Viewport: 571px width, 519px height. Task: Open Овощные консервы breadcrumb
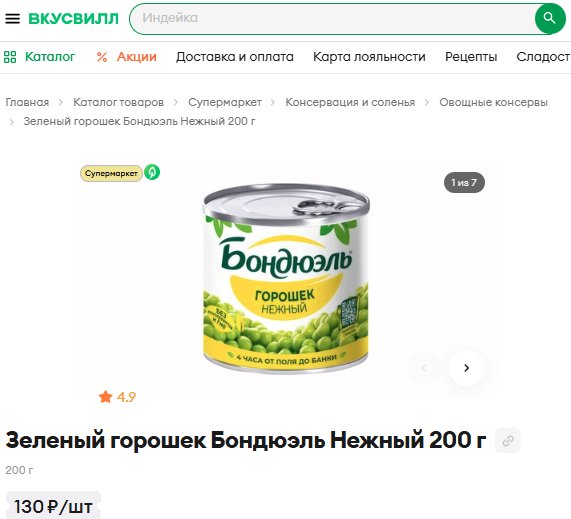pos(493,102)
